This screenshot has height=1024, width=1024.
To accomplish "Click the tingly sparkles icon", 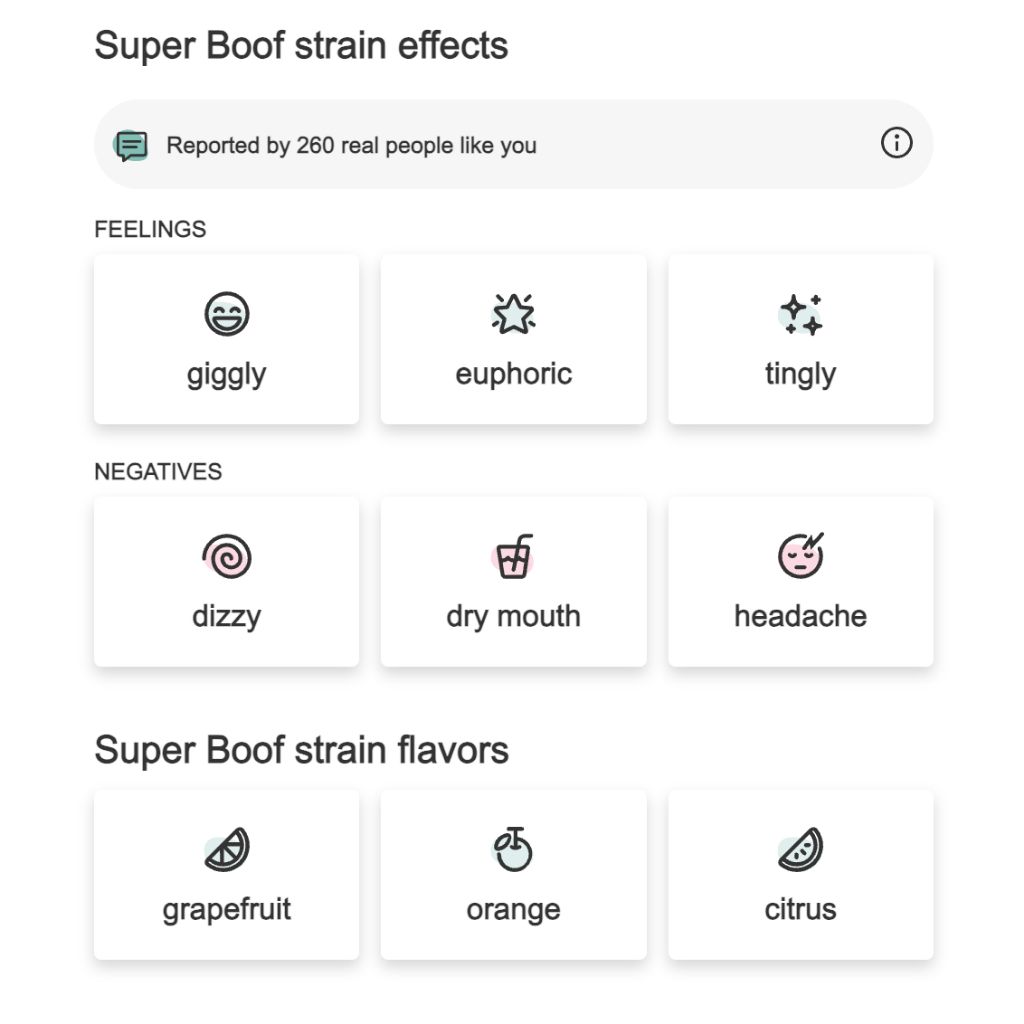I will pyautogui.click(x=801, y=314).
